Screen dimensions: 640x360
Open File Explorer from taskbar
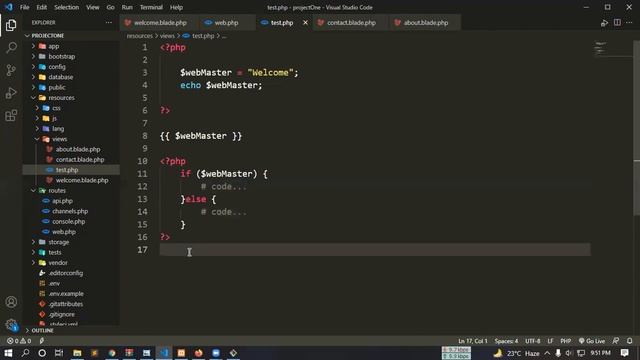point(77,353)
